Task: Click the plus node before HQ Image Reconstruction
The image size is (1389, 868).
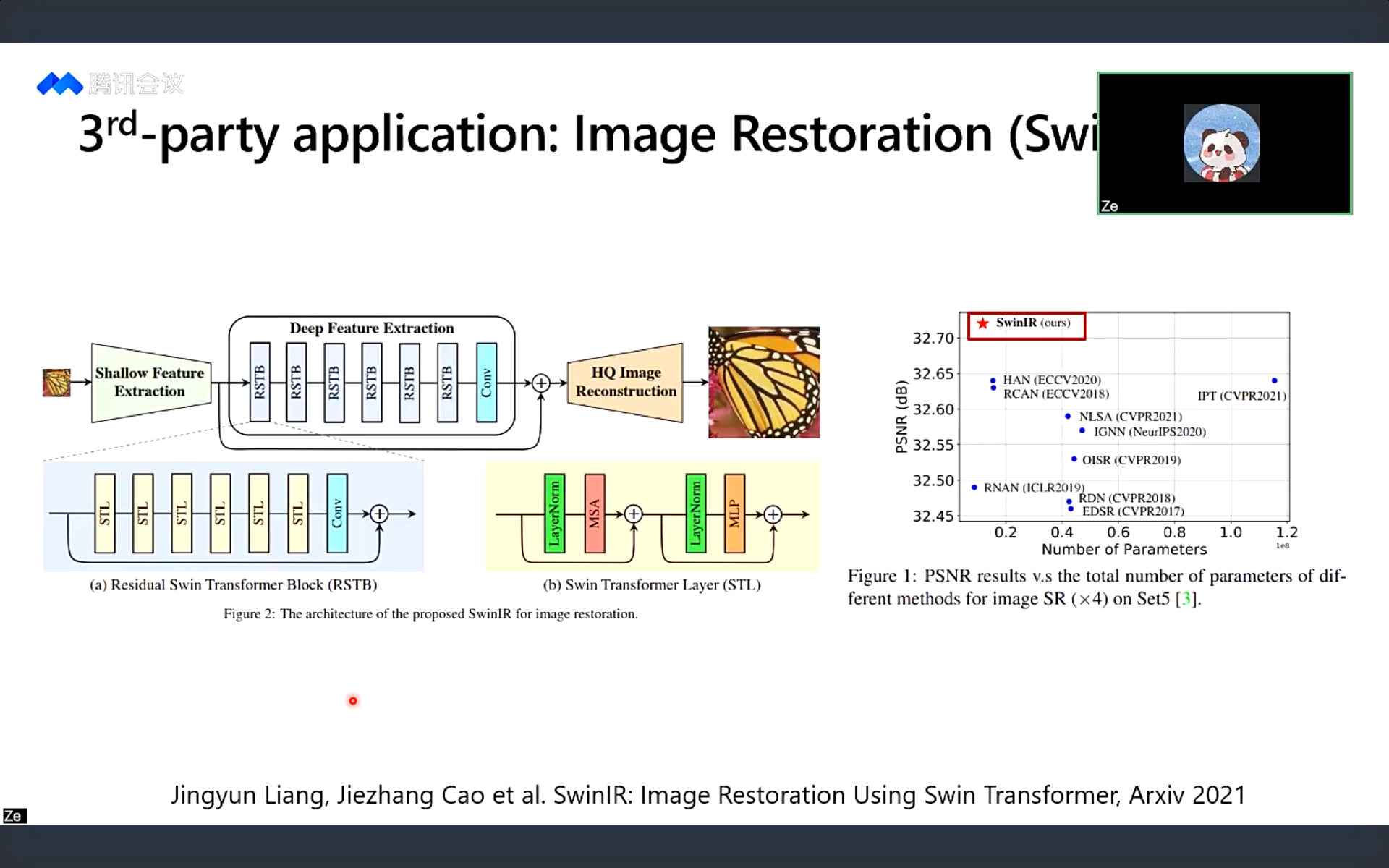Action: pos(540,383)
